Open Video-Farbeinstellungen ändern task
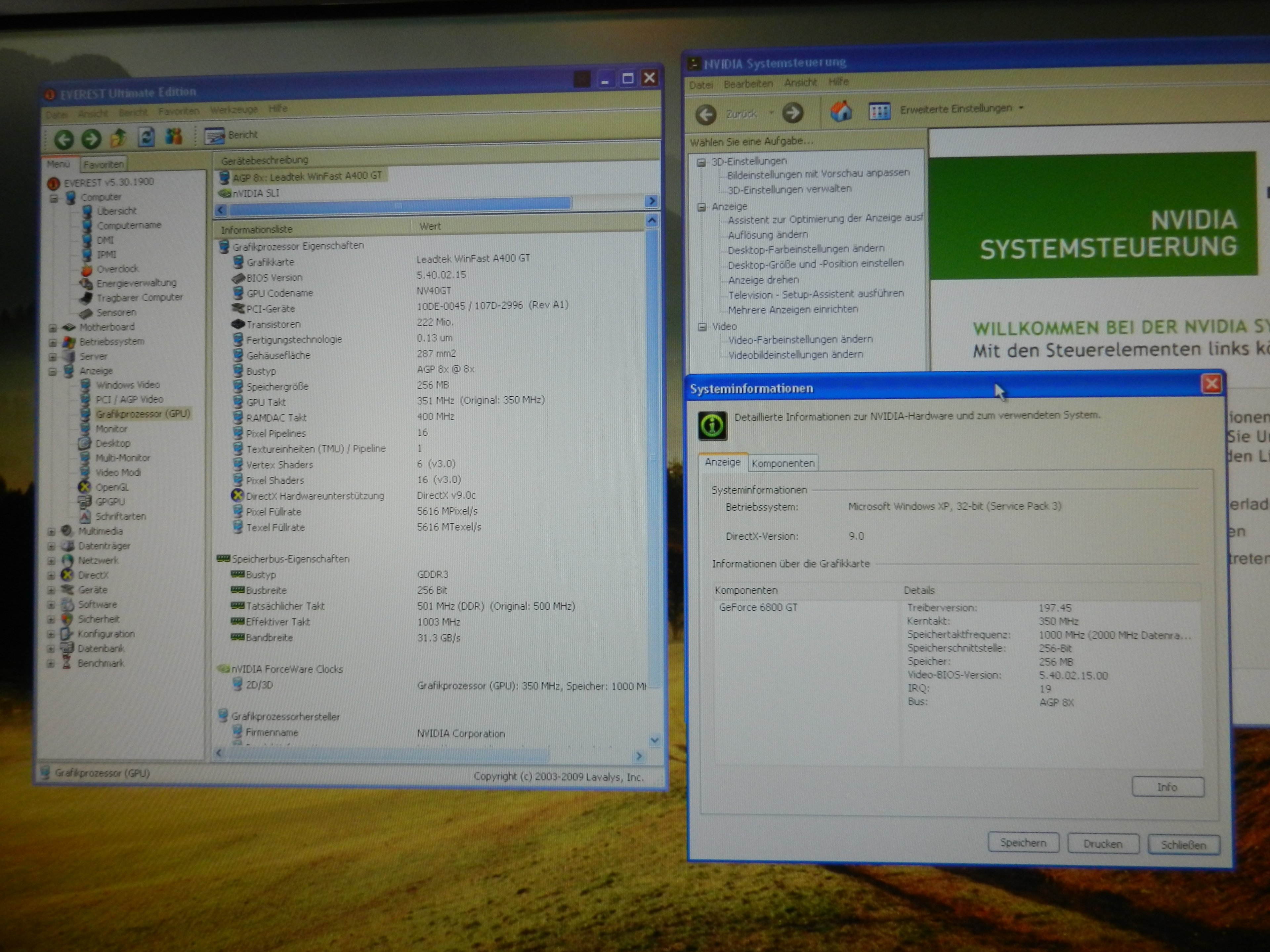This screenshot has height=952, width=1270. point(800,340)
